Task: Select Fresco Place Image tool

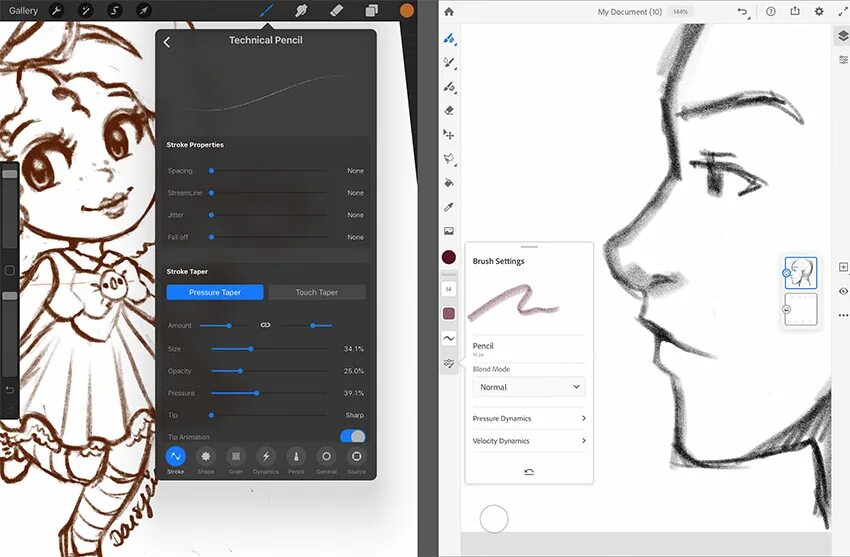Action: 449,231
